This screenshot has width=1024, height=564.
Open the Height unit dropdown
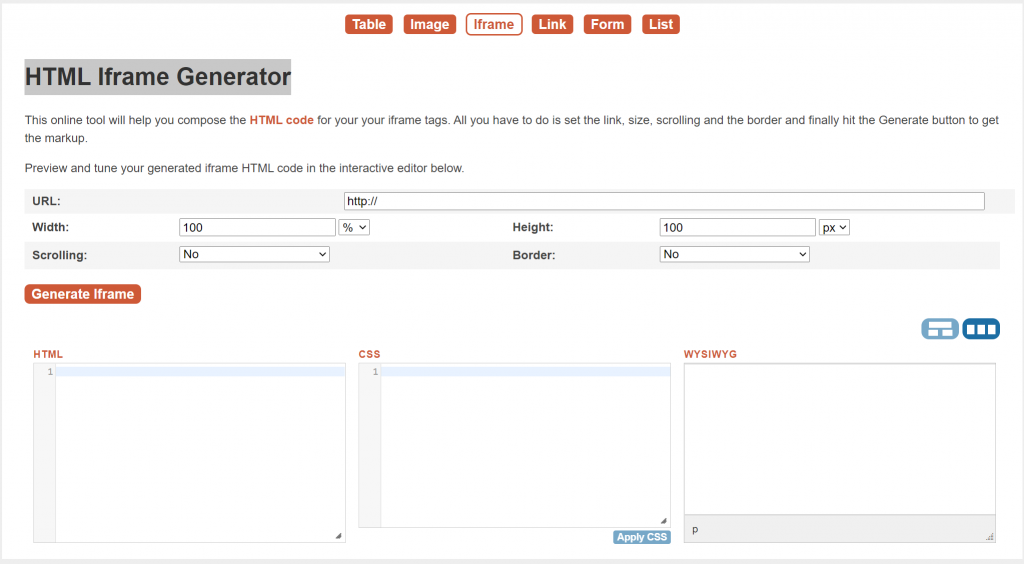click(x=834, y=227)
